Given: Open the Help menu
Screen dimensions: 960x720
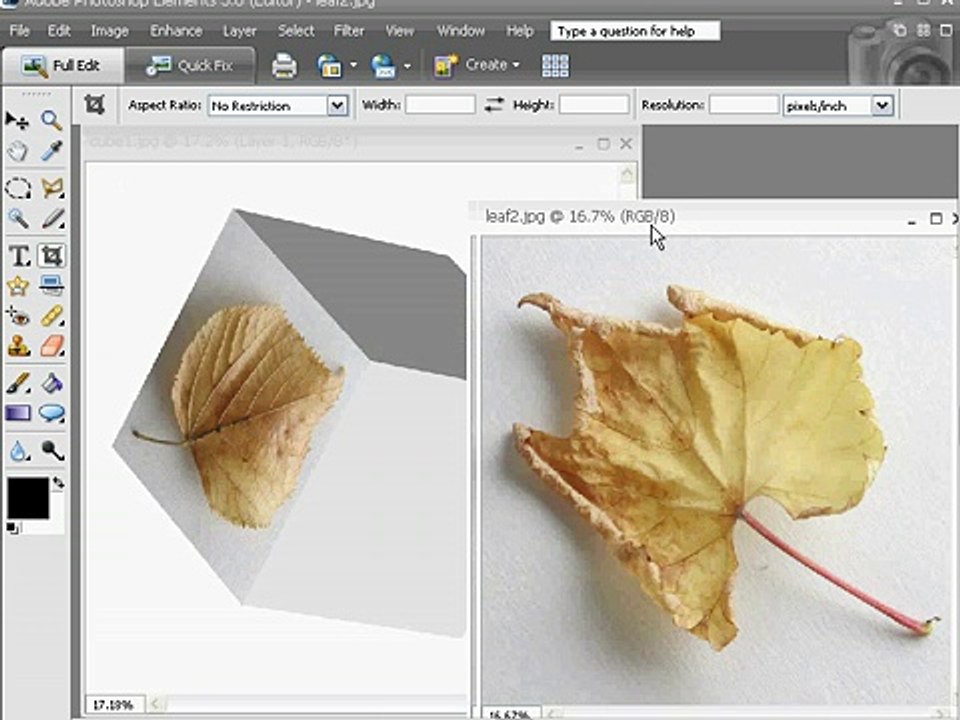Looking at the screenshot, I should (520, 31).
